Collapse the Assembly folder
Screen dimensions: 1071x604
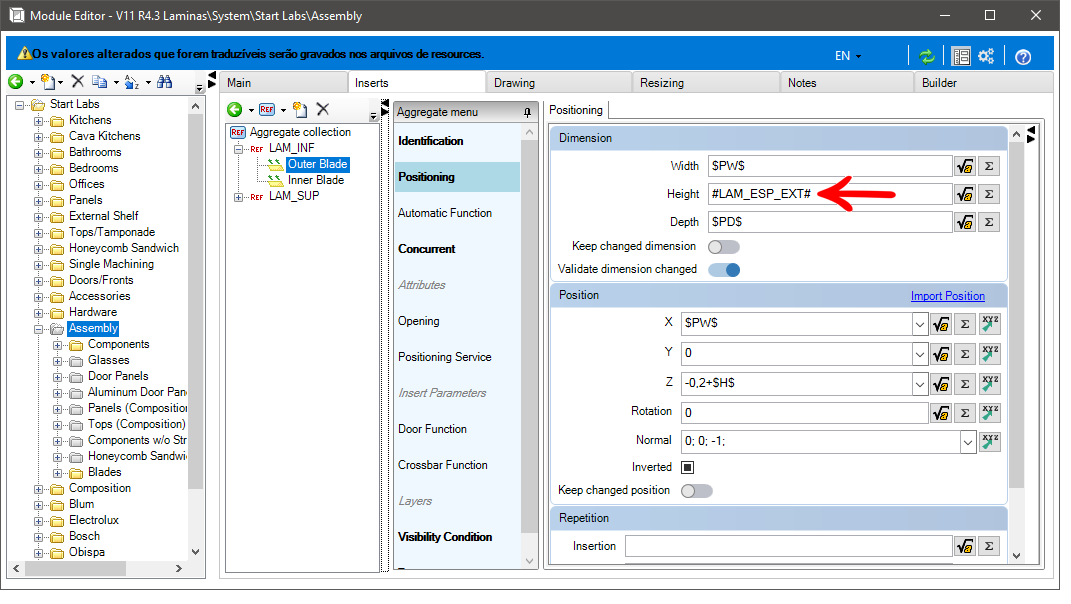39,329
